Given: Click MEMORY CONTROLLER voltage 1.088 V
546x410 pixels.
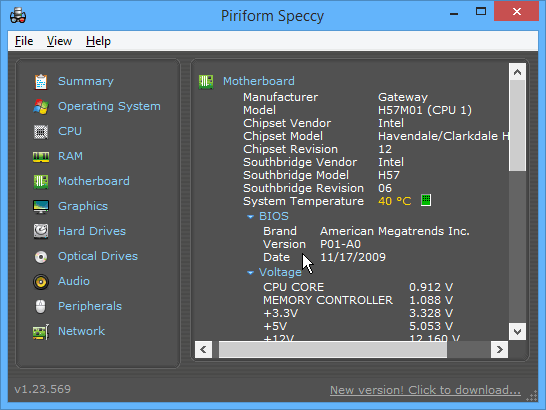Looking at the screenshot, I should tap(431, 300).
